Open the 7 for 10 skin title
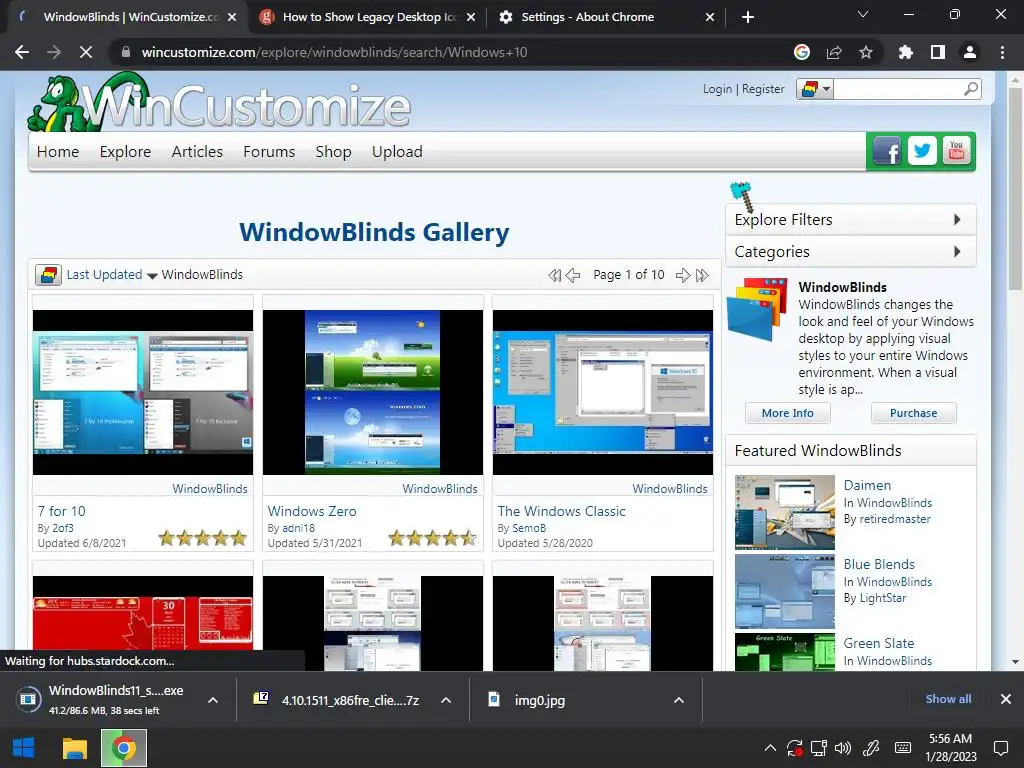The width and height of the screenshot is (1024, 768). pyautogui.click(x=61, y=511)
